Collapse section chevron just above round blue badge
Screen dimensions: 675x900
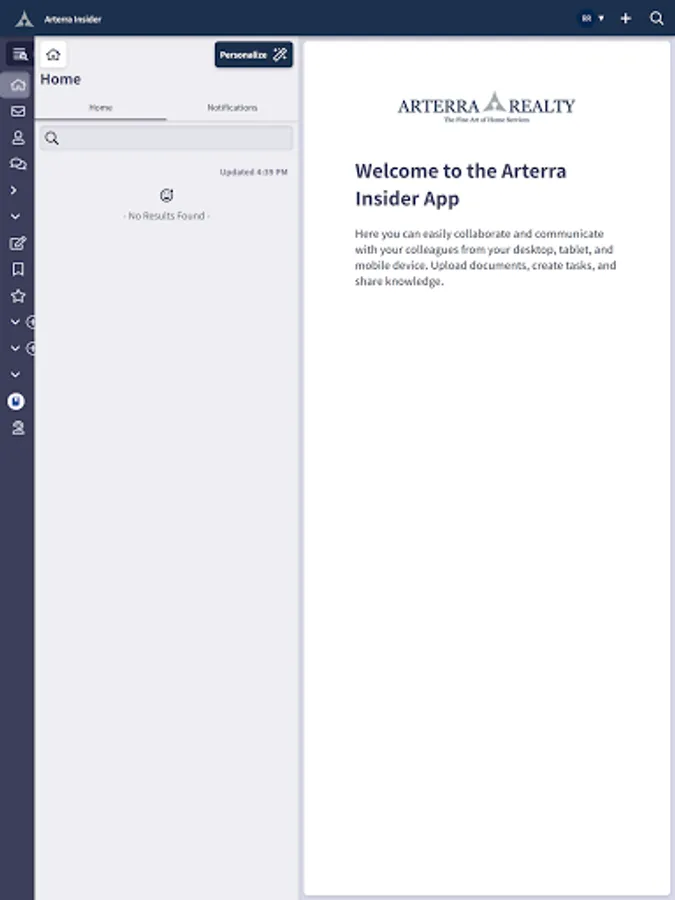click(15, 374)
